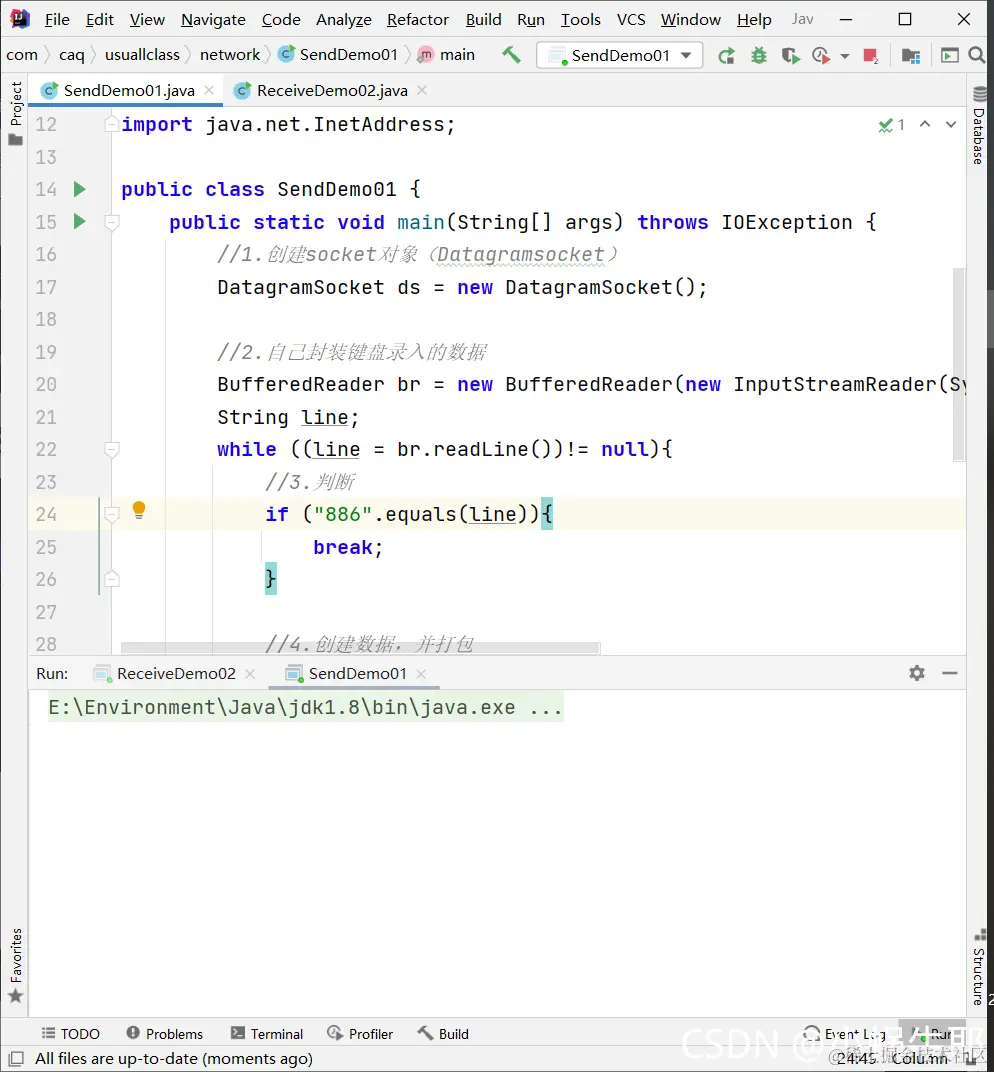Screen dimensions: 994x1072
Task: Click the tool windows quick-access icon in status bar
Action: (16, 1058)
